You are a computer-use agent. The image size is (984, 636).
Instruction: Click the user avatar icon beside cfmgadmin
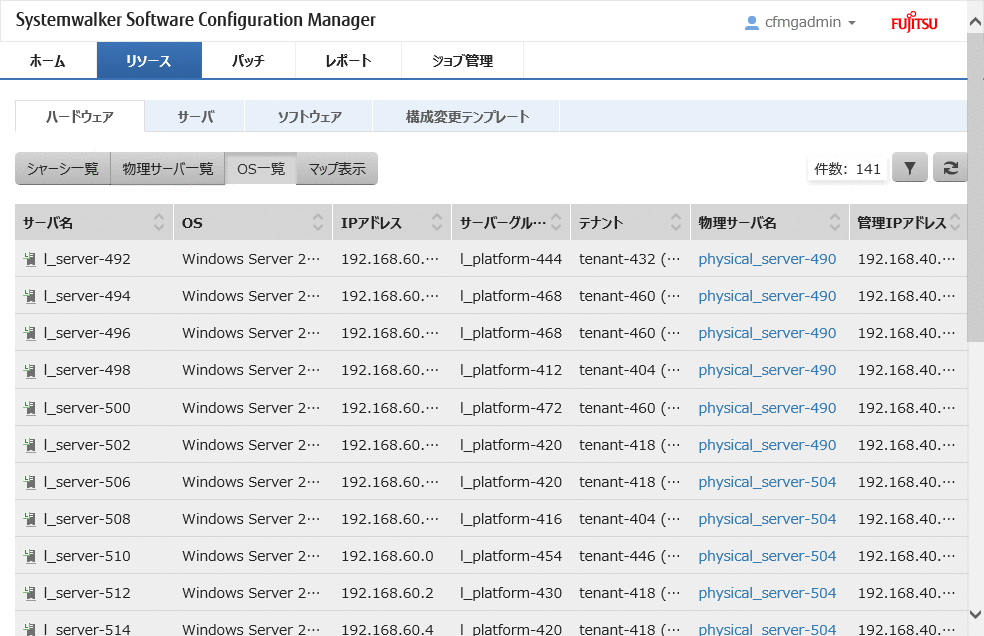(x=751, y=23)
